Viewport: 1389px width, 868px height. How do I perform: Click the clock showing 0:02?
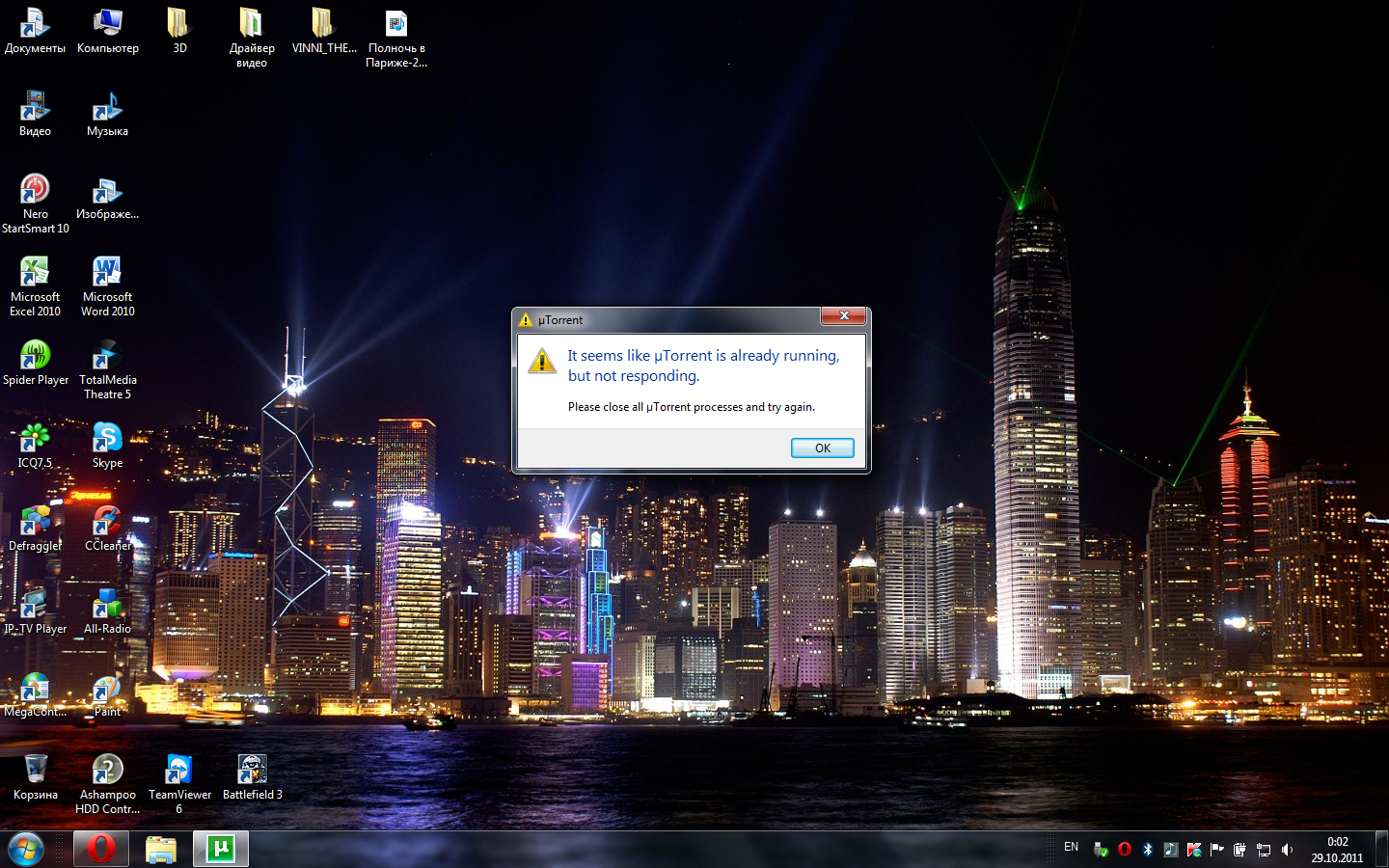(x=1337, y=849)
